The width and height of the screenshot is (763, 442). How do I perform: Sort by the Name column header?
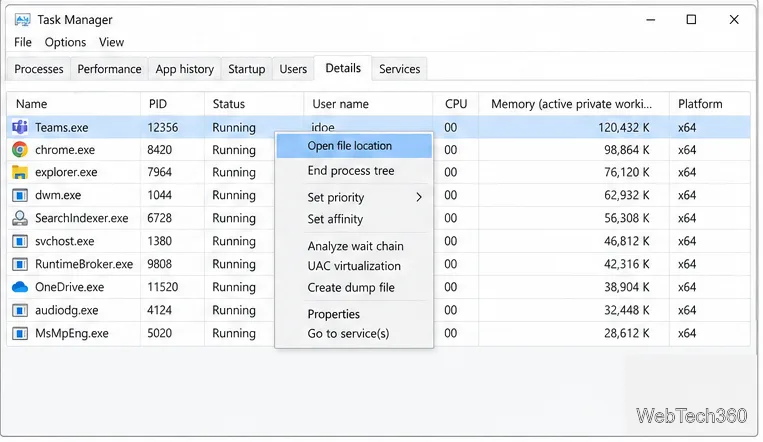[x=74, y=104]
